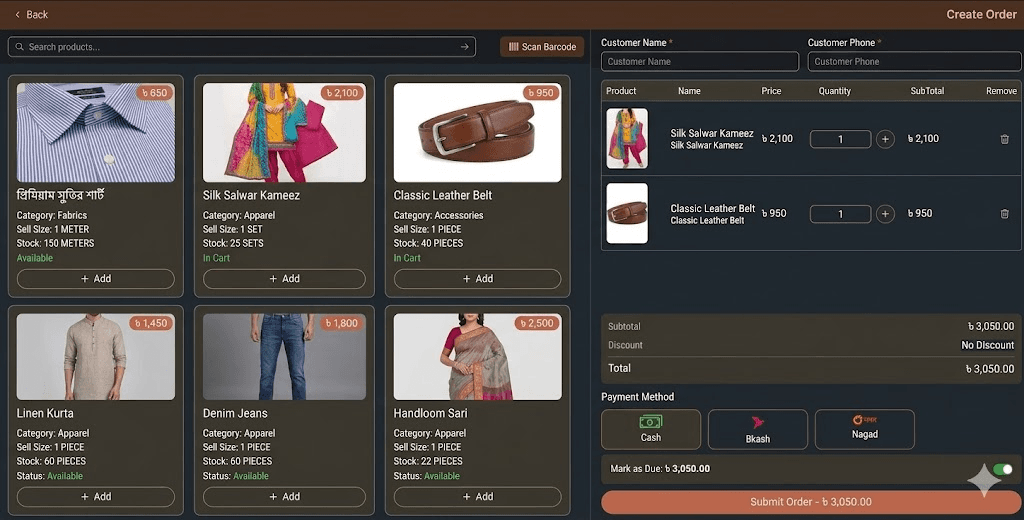The image size is (1024, 520).
Task: Toggle the Mark as Due switch
Action: point(1002,469)
